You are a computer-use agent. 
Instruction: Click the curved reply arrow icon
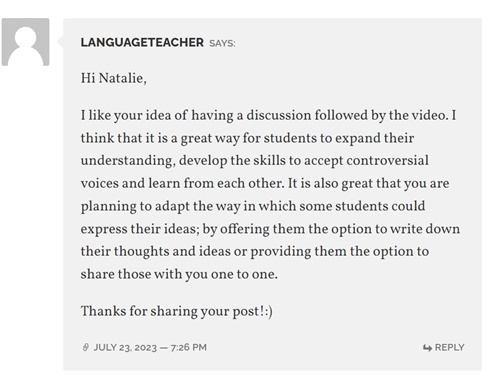(x=427, y=348)
